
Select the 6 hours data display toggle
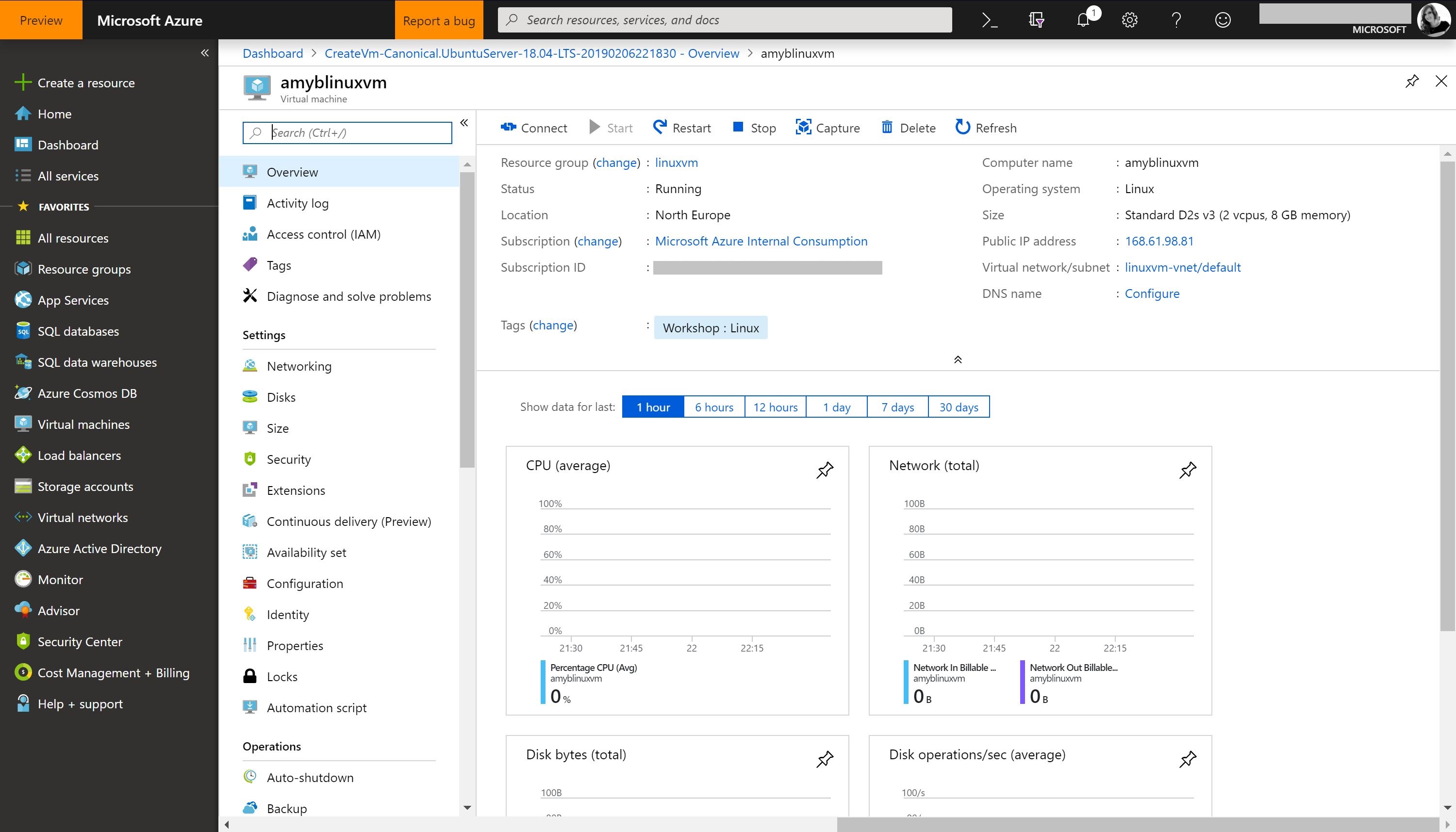pyautogui.click(x=715, y=407)
